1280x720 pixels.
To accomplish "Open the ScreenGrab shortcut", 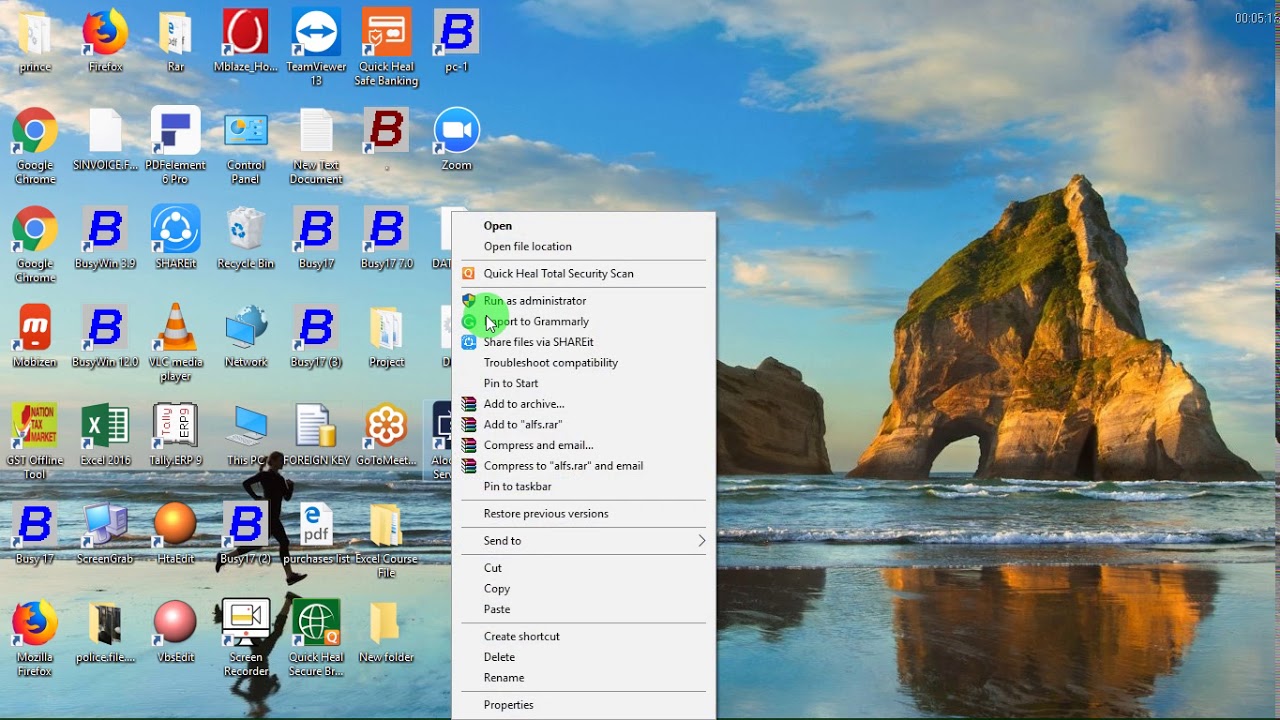I will (105, 534).
